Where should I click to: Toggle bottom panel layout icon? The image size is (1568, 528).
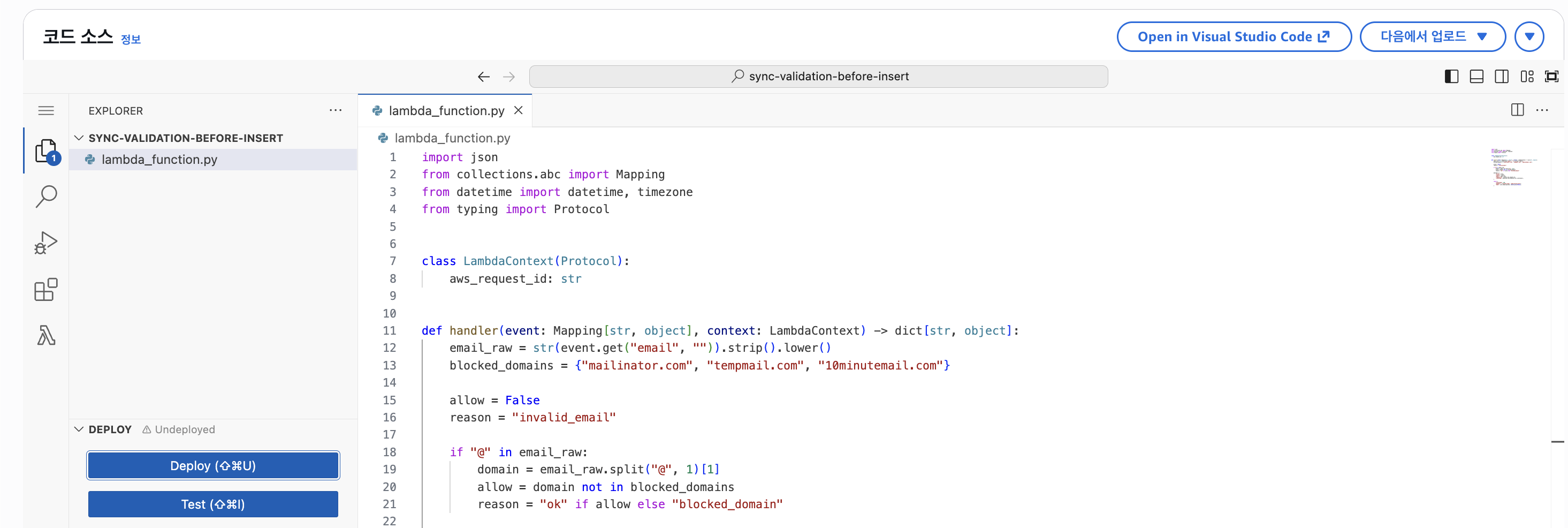click(x=1476, y=76)
